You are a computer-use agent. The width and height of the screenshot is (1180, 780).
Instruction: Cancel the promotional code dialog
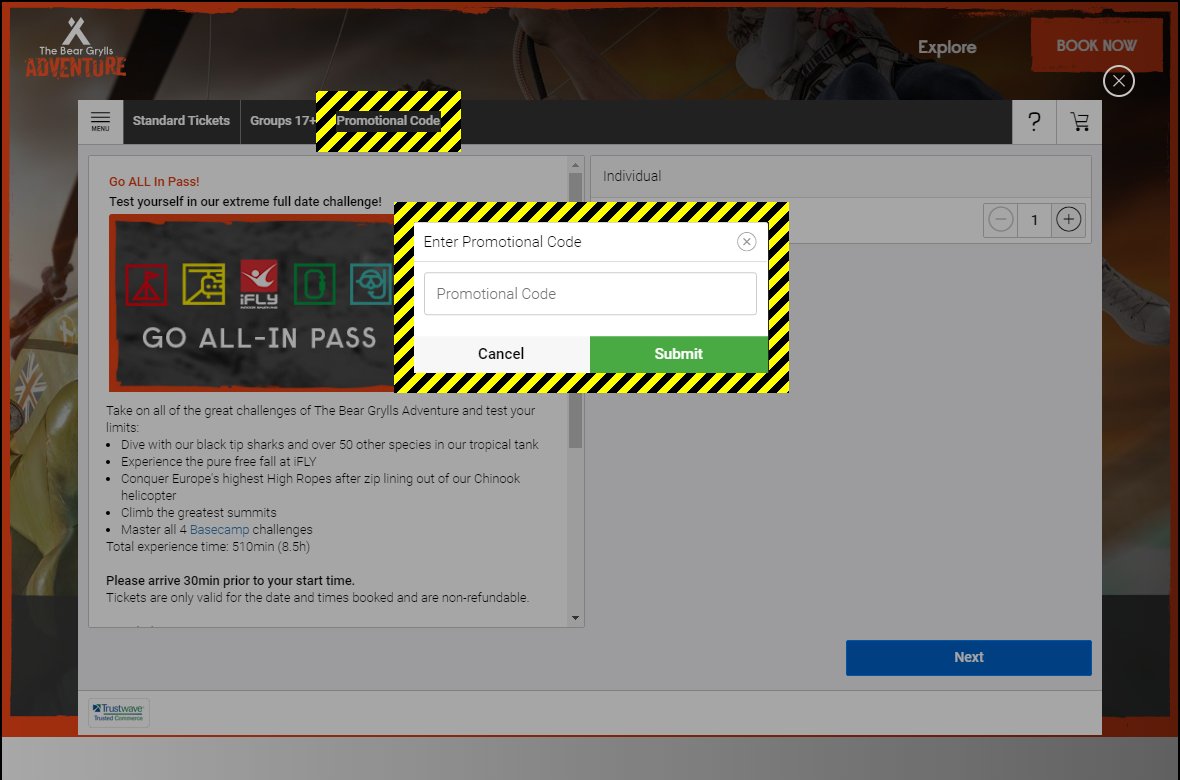click(501, 354)
